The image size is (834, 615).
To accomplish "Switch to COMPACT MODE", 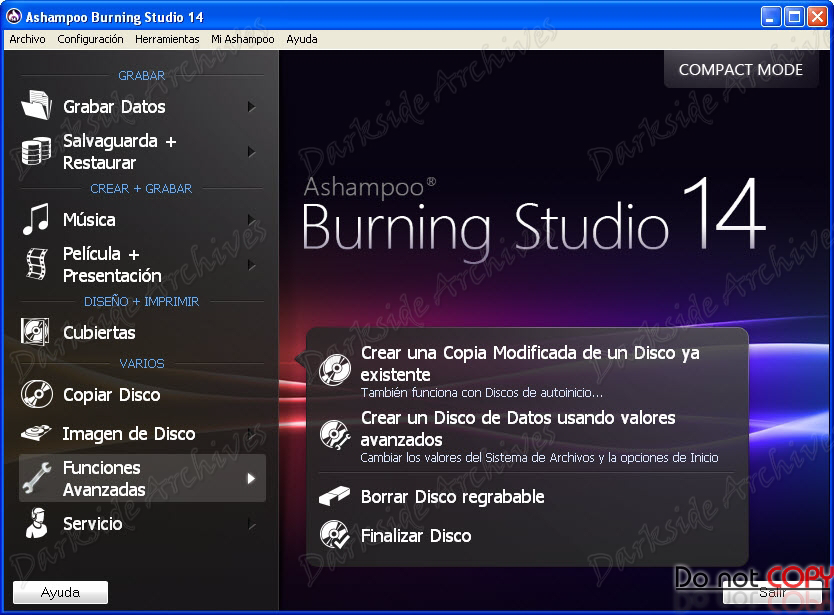I will click(x=741, y=69).
